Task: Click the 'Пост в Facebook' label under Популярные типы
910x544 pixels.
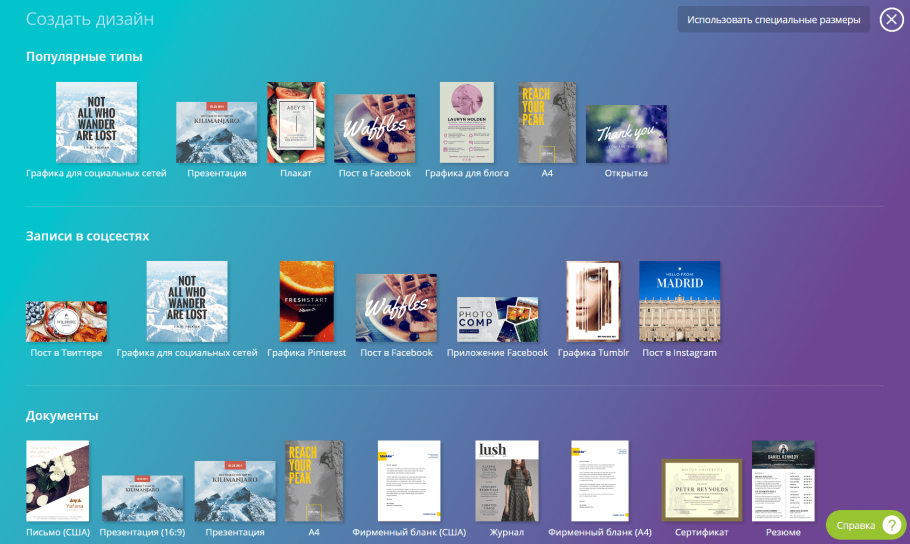Action: pos(374,173)
